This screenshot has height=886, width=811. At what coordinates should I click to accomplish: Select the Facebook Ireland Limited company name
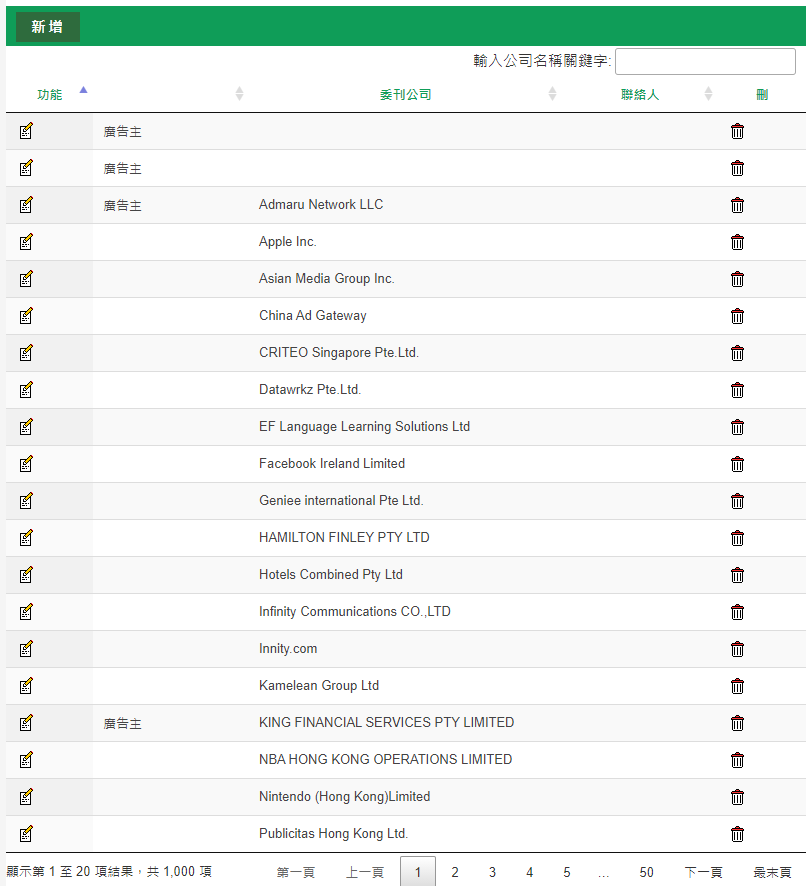coord(332,463)
